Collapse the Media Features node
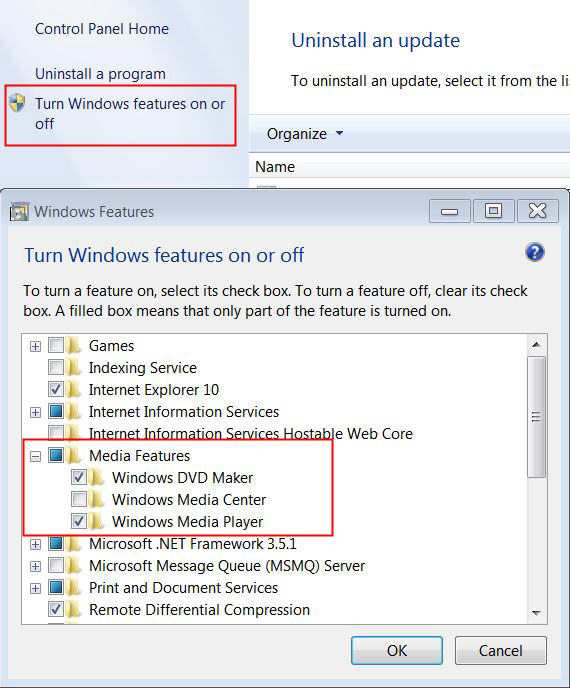Image resolution: width=570 pixels, height=688 pixels. tap(36, 456)
